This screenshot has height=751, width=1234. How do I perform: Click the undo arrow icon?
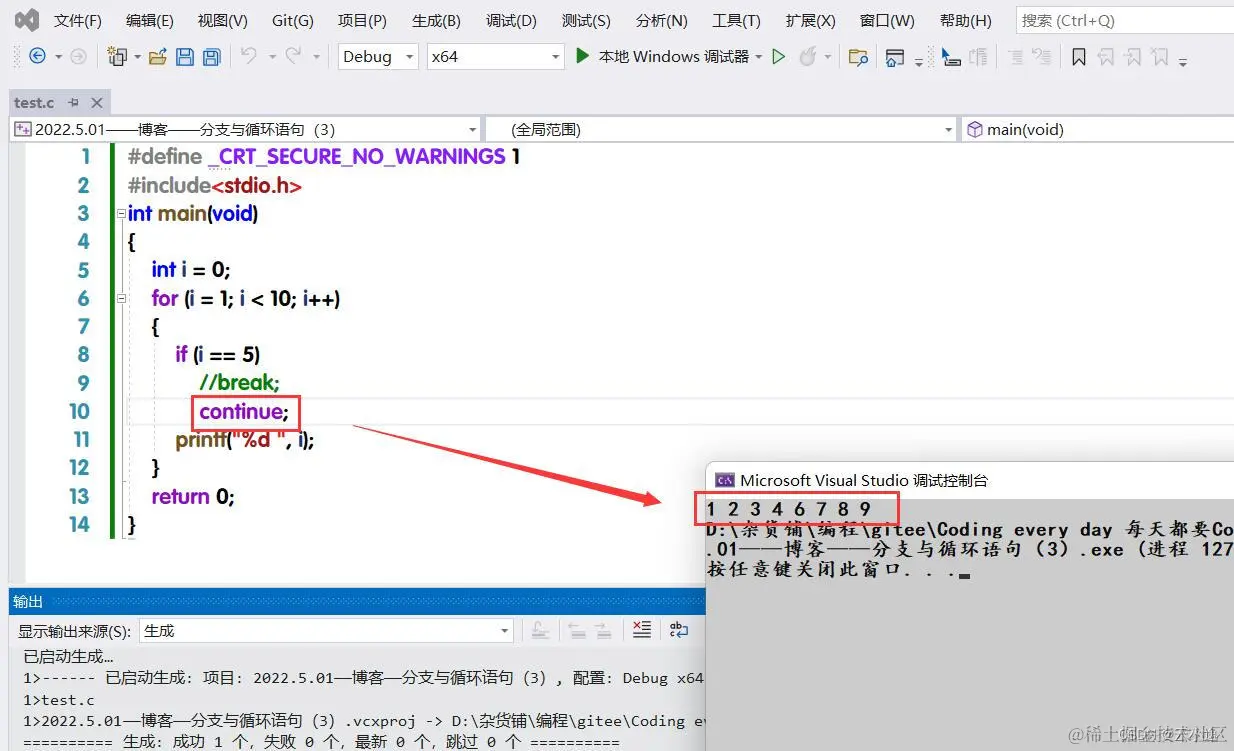(248, 57)
